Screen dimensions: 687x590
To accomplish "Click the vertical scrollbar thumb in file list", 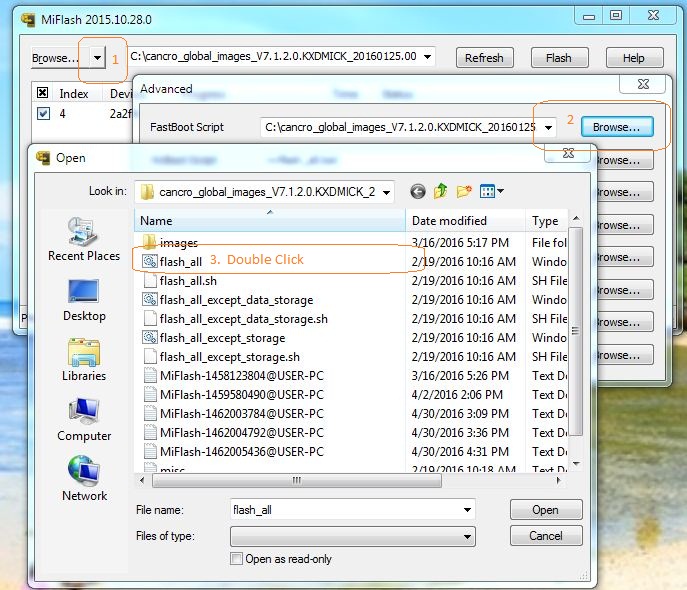I will click(x=576, y=332).
